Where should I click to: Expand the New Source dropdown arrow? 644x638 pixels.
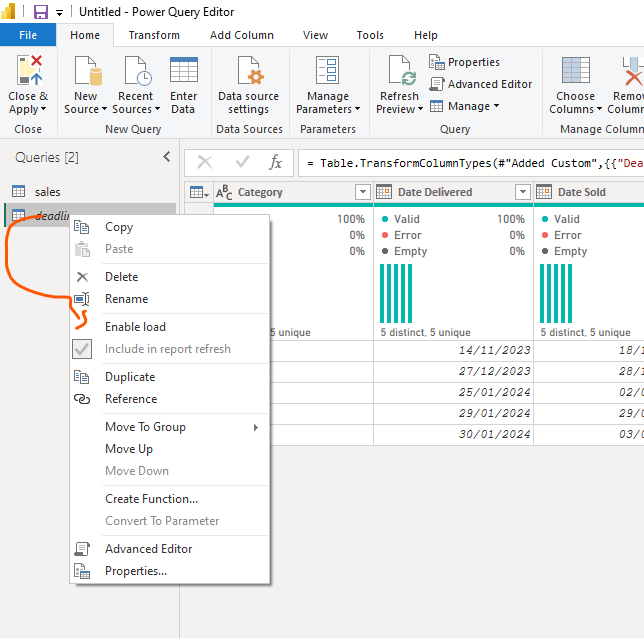[x=104, y=109]
